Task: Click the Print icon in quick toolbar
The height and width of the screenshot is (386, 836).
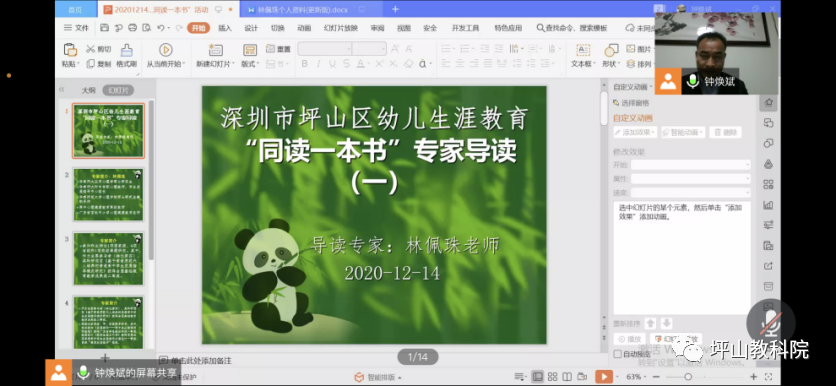Action: [x=132, y=28]
